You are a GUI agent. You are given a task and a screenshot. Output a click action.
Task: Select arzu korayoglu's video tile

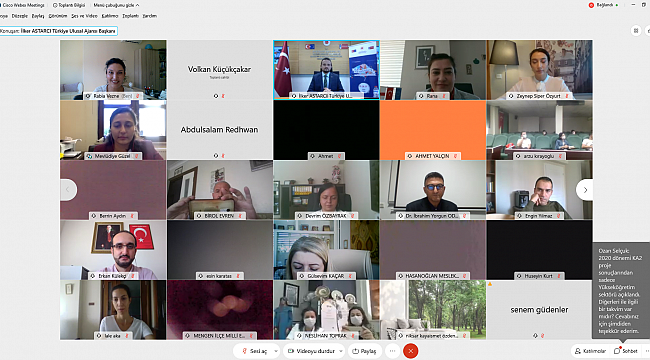tap(539, 130)
